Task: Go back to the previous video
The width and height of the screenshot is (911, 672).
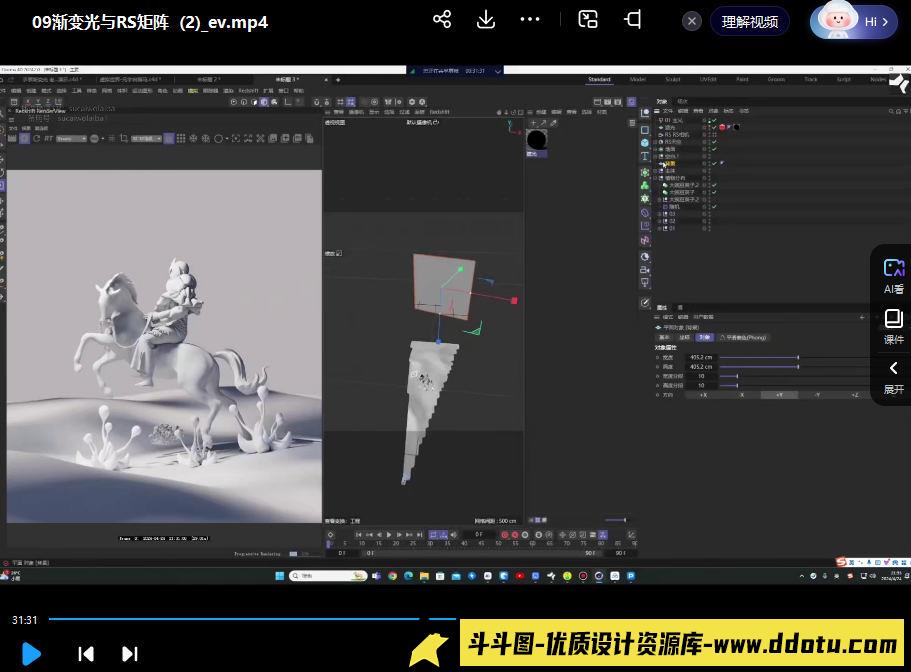Action: (86, 654)
